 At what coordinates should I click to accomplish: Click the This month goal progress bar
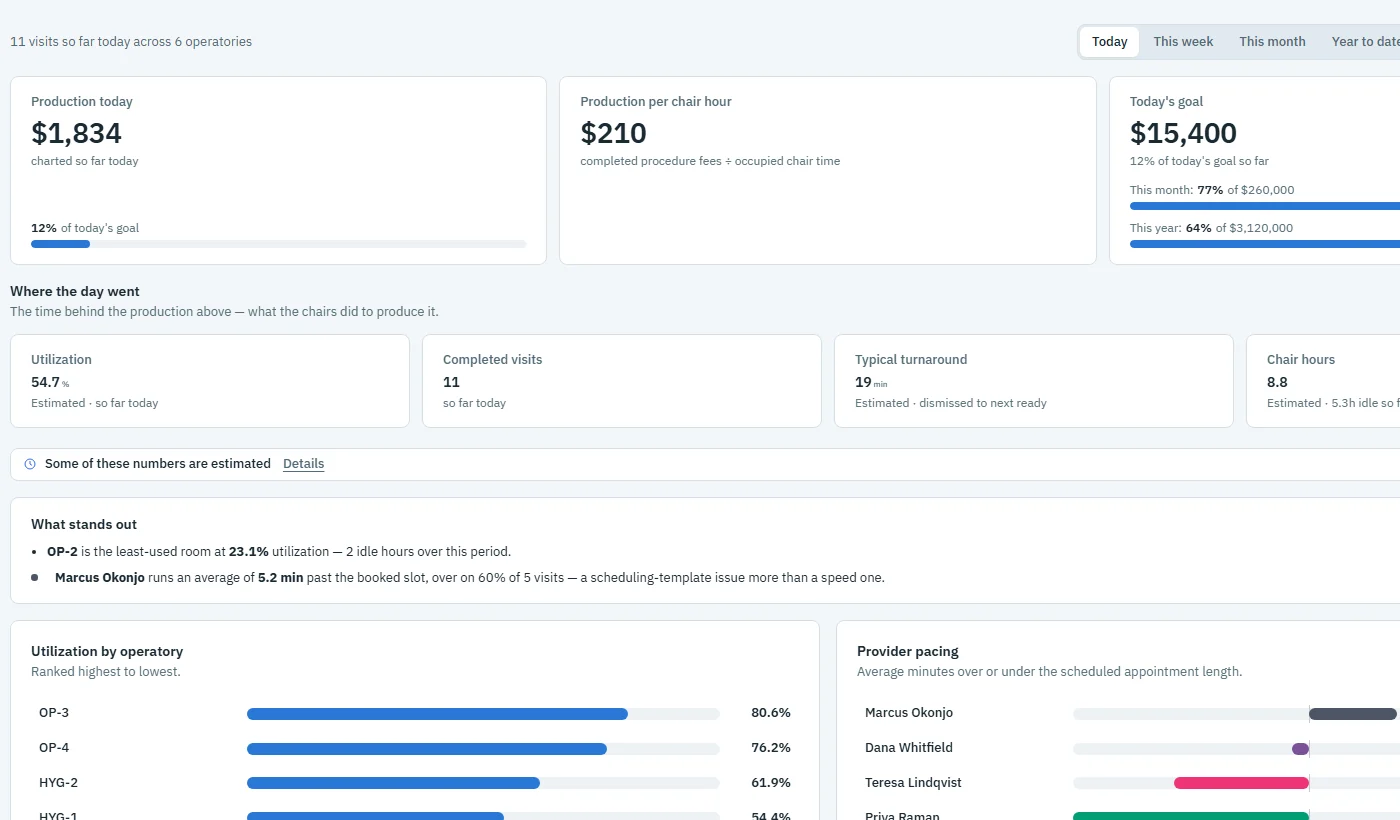(x=1265, y=206)
